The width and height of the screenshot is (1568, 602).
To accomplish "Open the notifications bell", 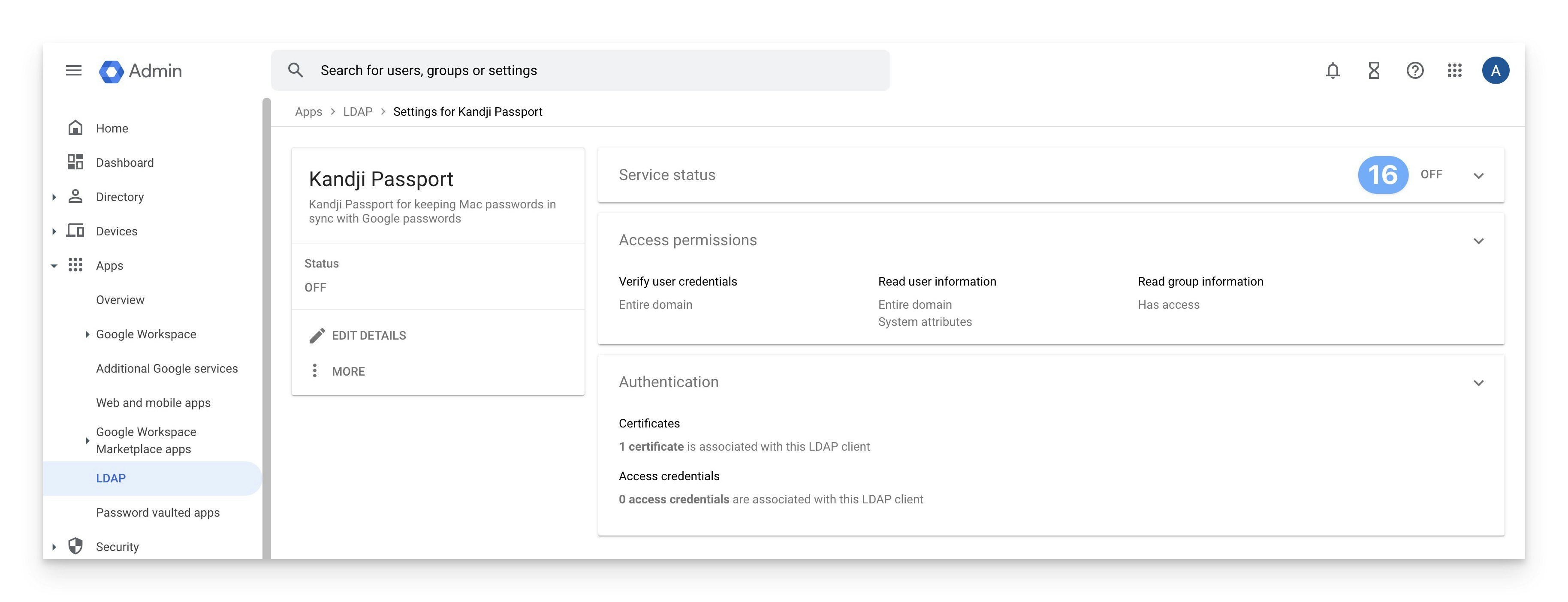I will pos(1333,71).
